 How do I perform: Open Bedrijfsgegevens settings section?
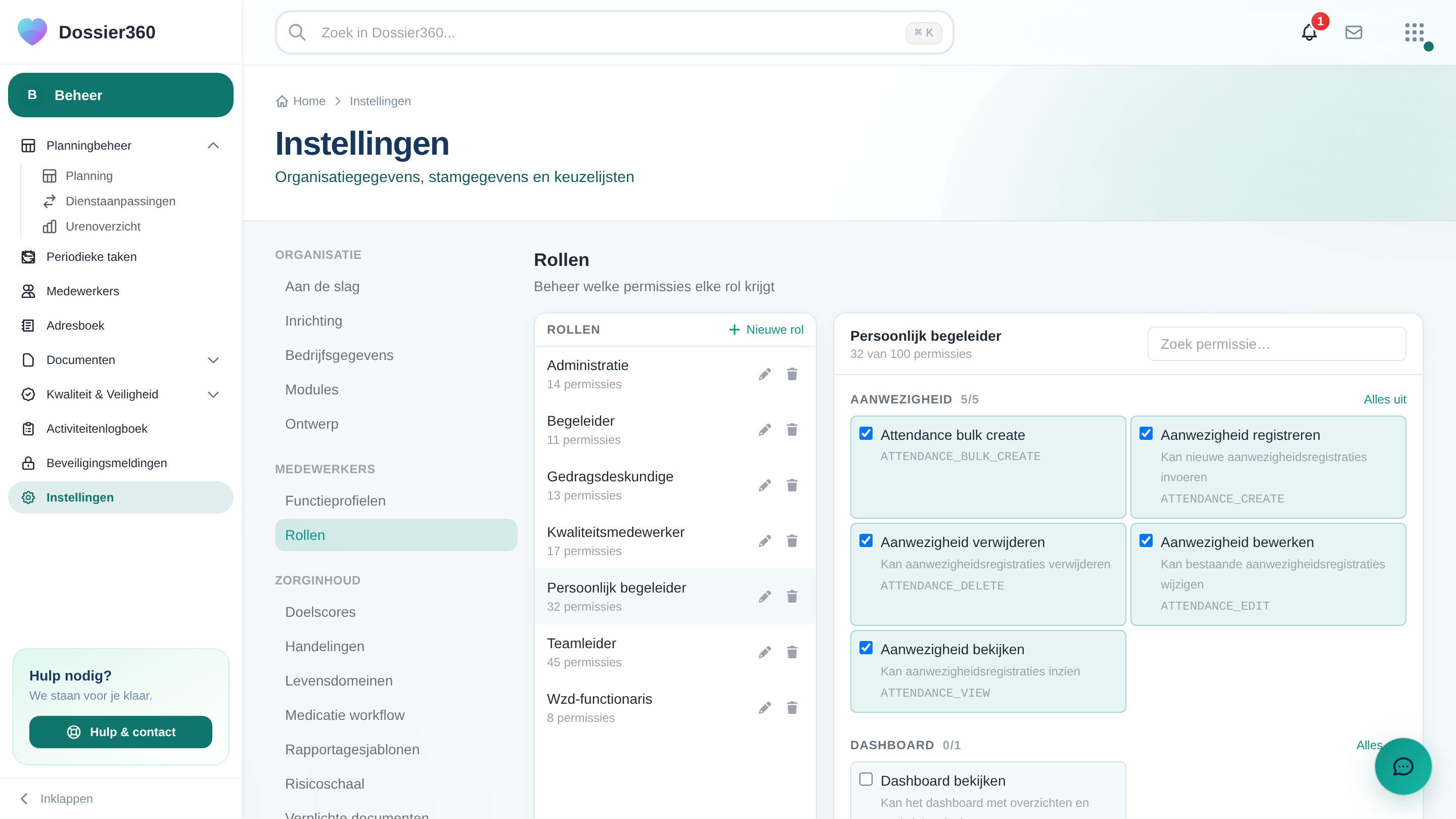396,355
